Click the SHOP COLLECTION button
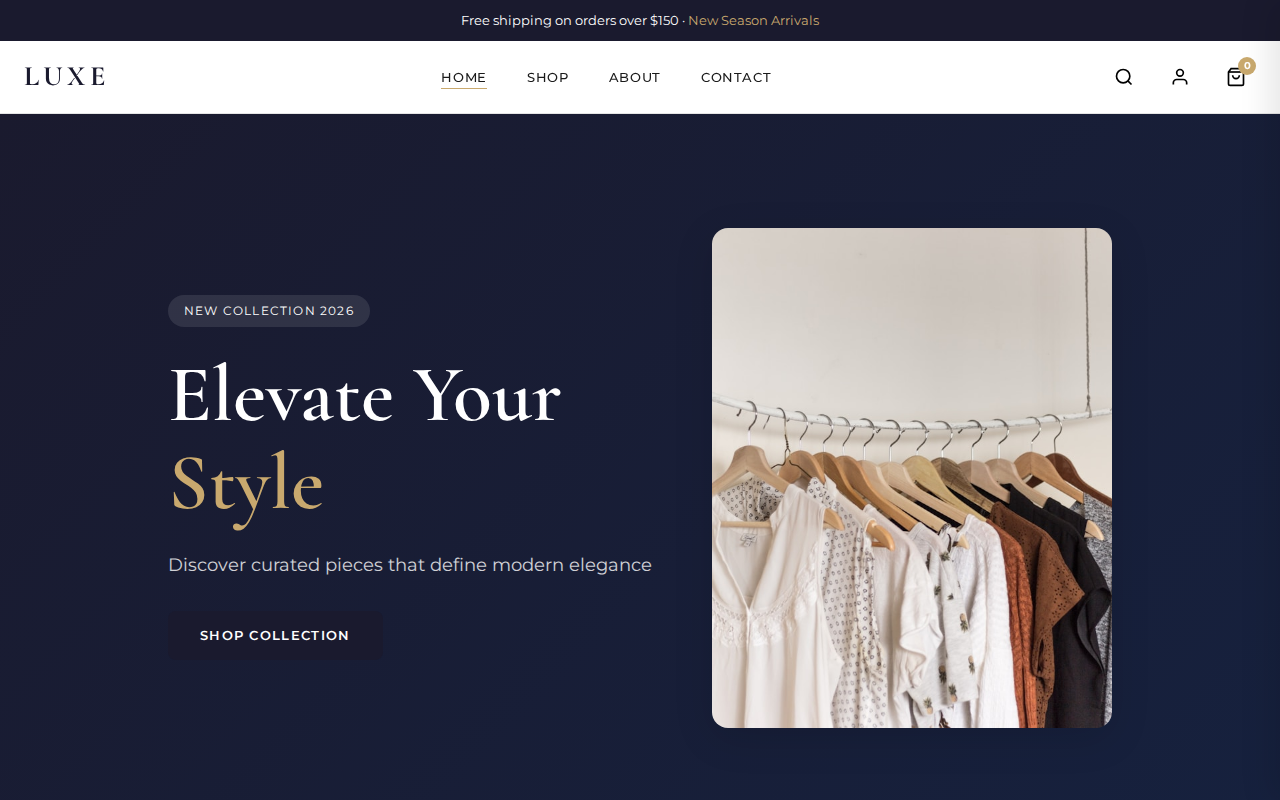Viewport: 1280px width, 800px height. click(275, 636)
